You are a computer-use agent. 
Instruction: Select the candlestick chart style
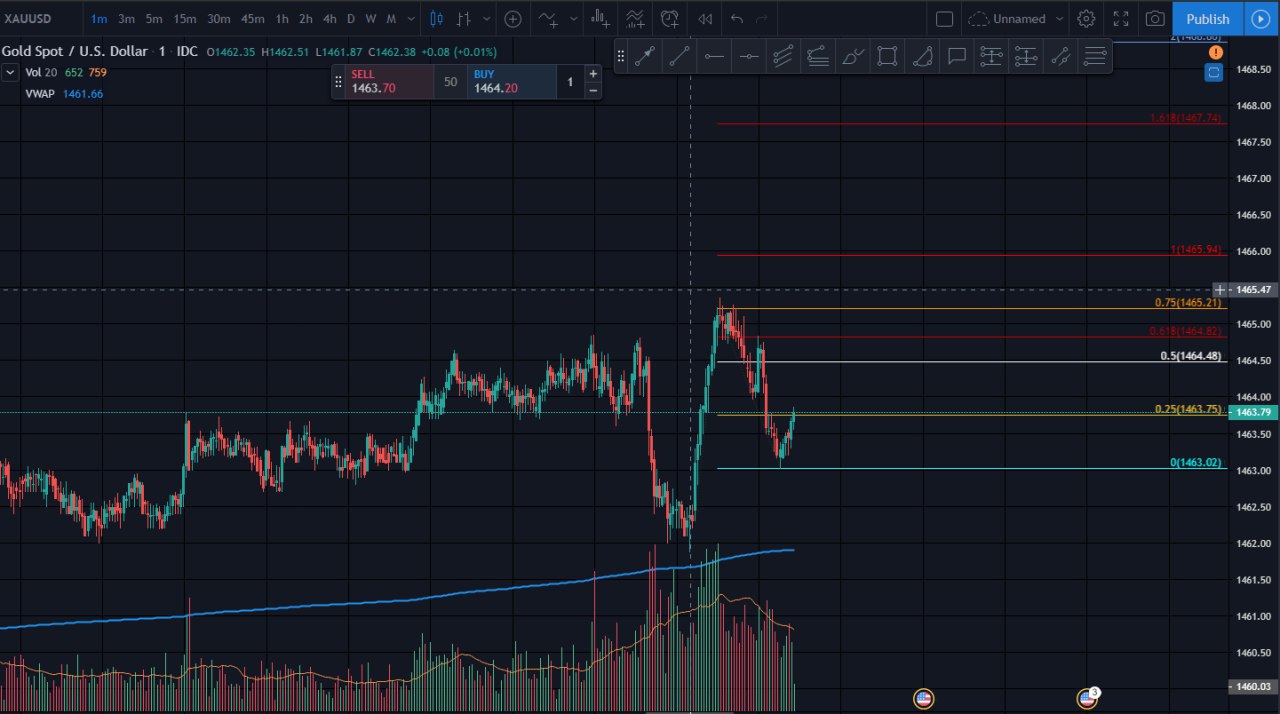pos(436,19)
